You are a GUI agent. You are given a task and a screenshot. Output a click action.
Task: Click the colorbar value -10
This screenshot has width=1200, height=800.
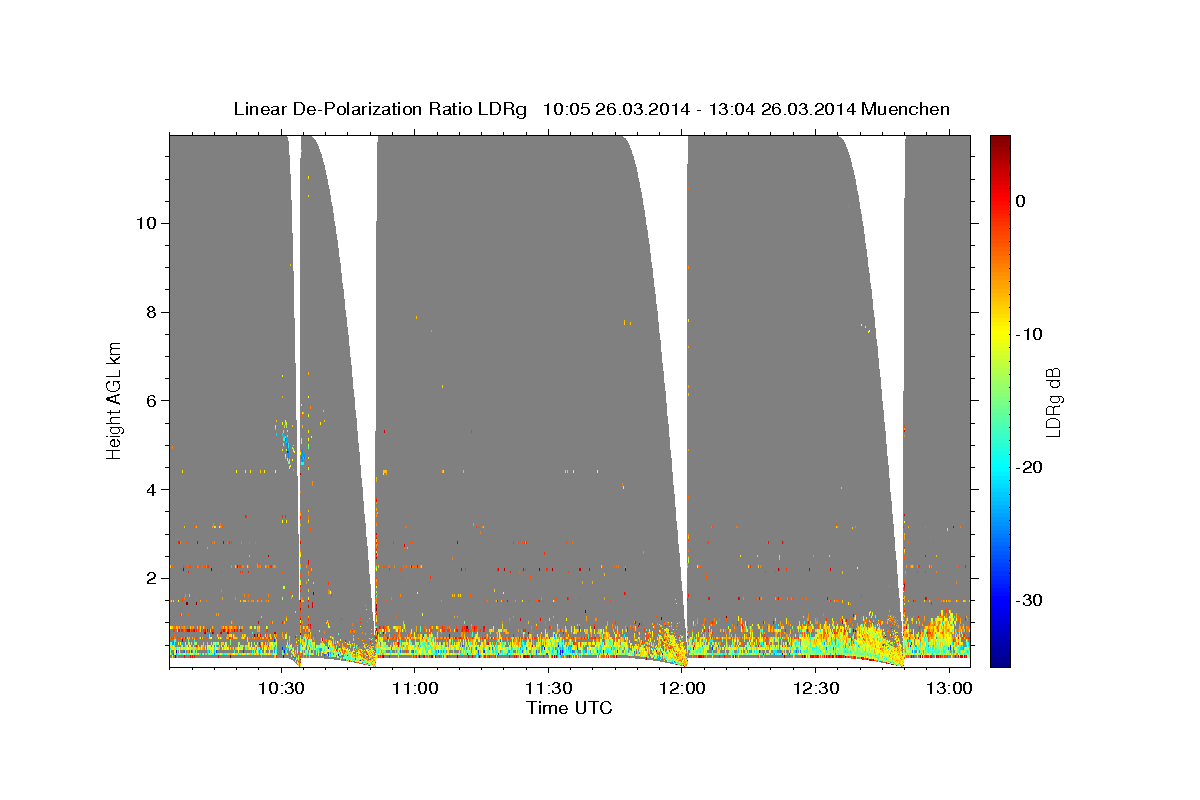coord(1030,334)
